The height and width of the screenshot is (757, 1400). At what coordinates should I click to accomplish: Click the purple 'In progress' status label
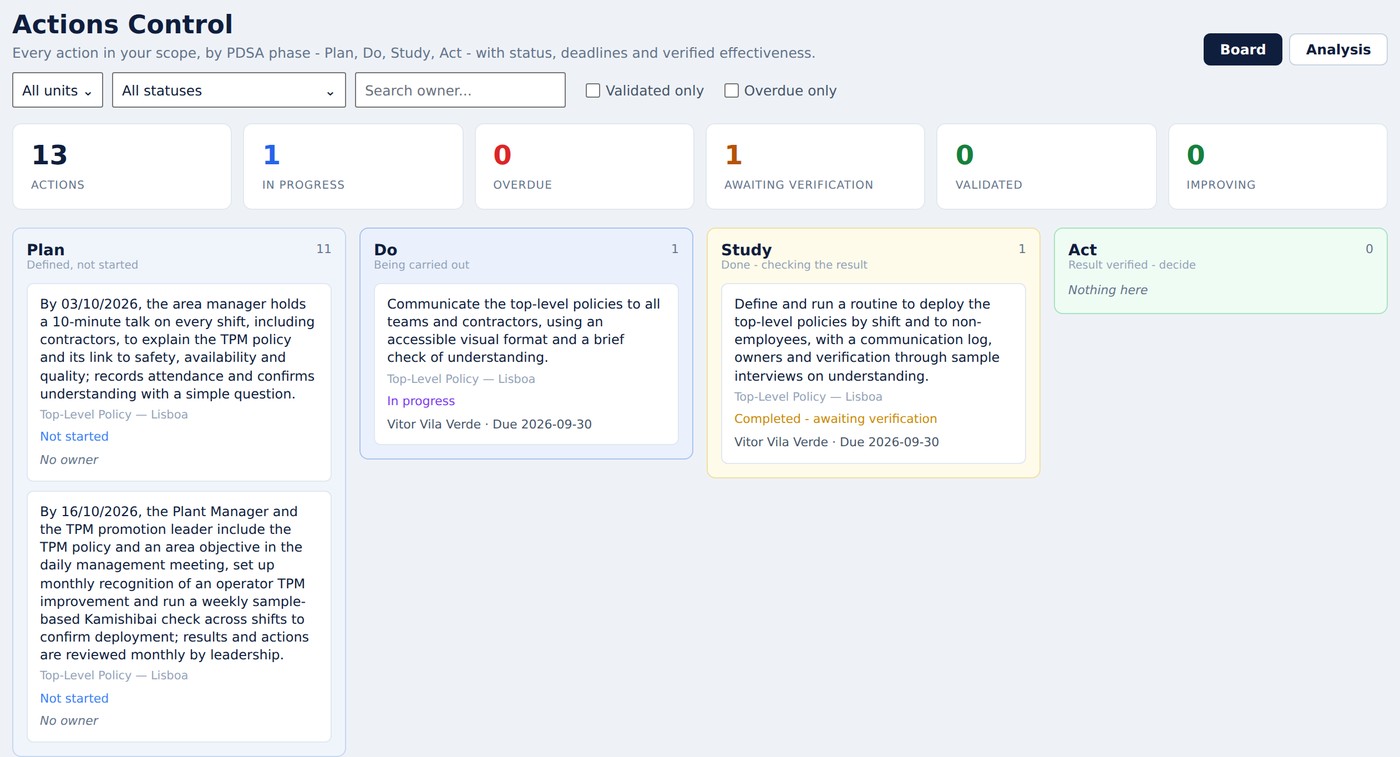421,401
